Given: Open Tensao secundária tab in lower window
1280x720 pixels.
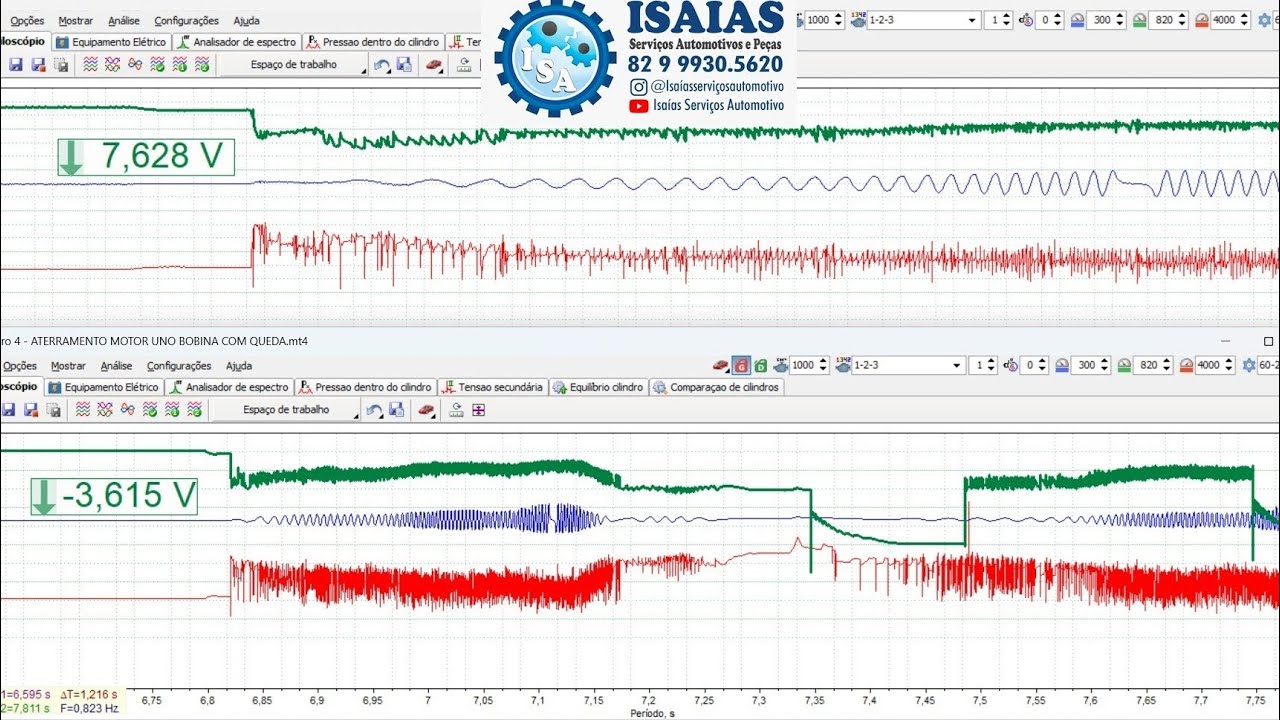Looking at the screenshot, I should point(493,387).
